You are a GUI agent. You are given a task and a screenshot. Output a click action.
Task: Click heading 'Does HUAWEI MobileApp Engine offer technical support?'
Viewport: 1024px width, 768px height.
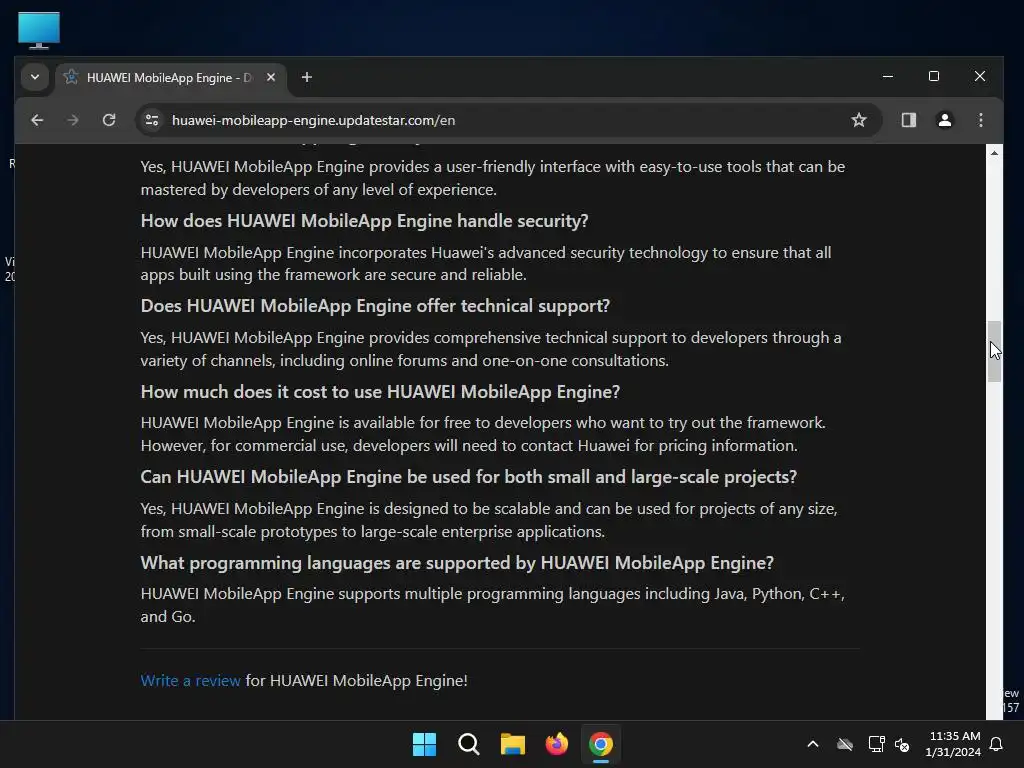(x=375, y=306)
